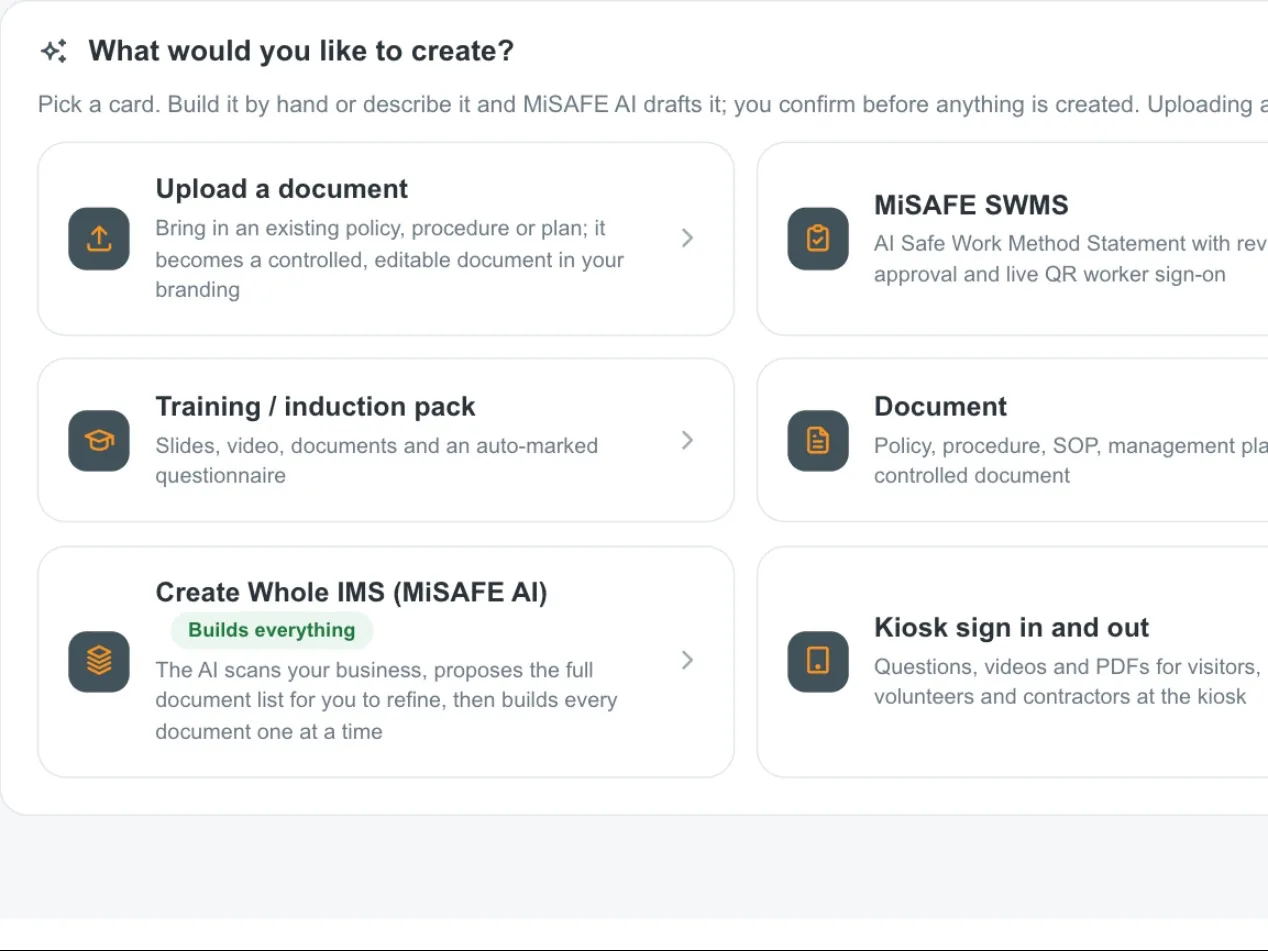Viewport: 1268px width, 951px height.
Task: Click the Pick a card instruction text
Action: (652, 105)
